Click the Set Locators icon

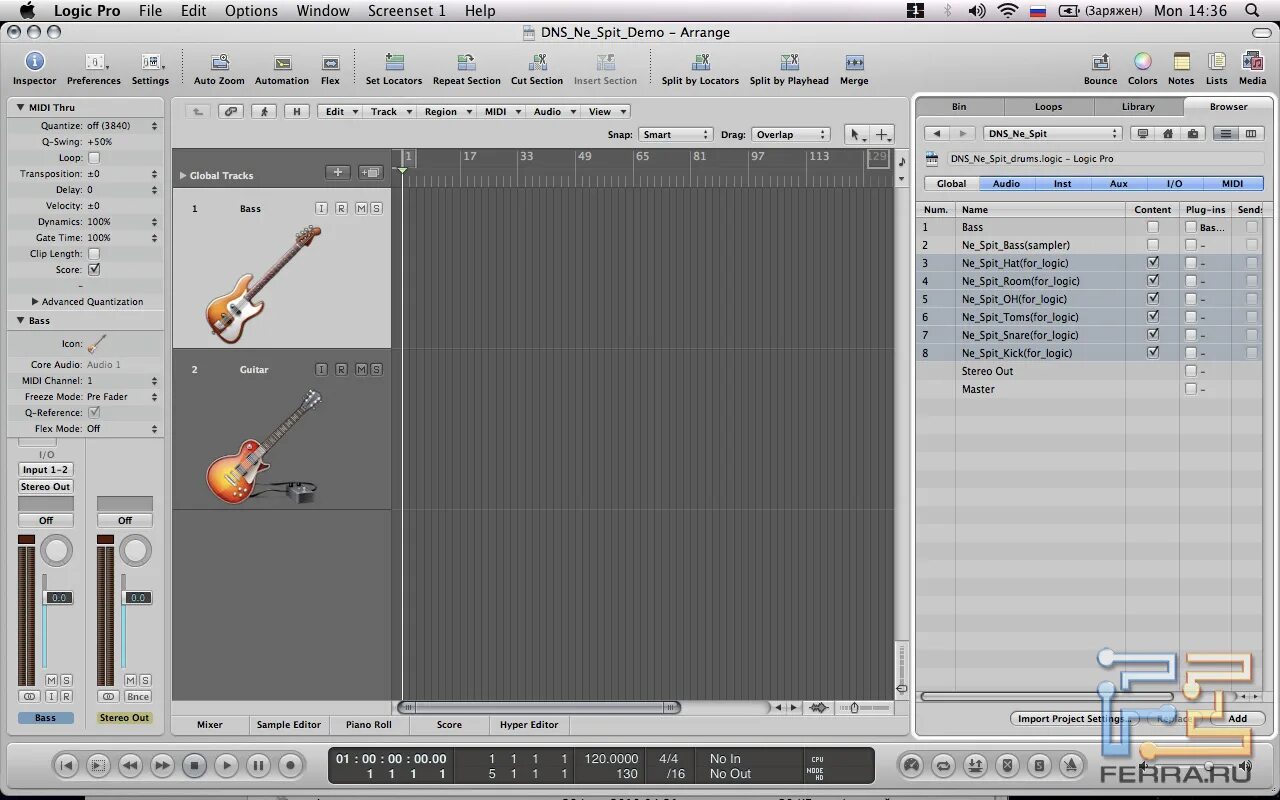394,63
